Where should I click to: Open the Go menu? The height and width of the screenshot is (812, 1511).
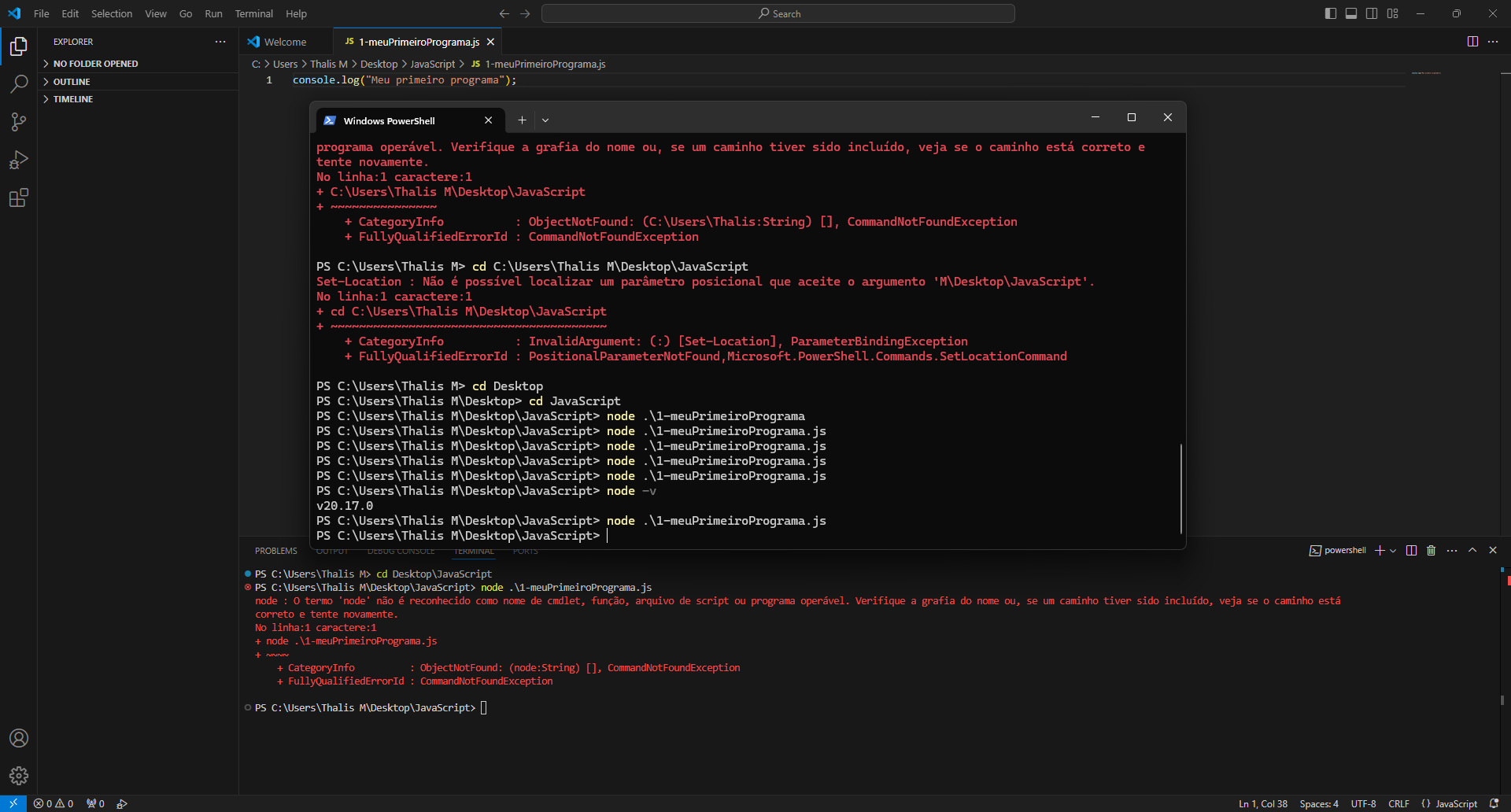coord(186,13)
